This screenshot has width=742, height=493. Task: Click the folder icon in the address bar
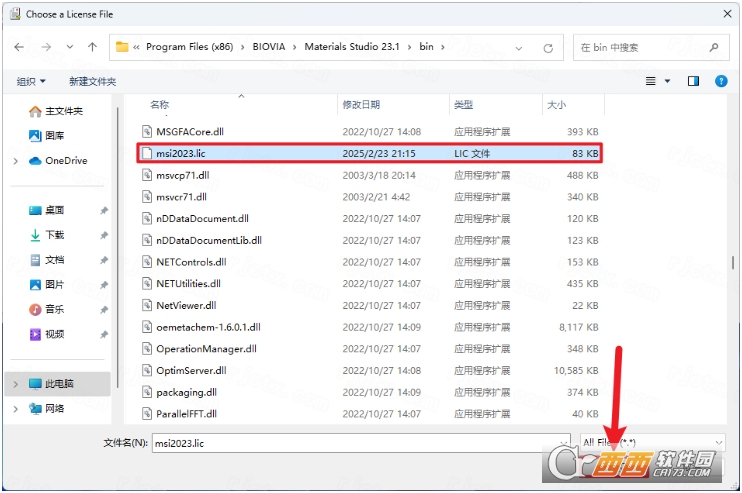[x=122, y=47]
